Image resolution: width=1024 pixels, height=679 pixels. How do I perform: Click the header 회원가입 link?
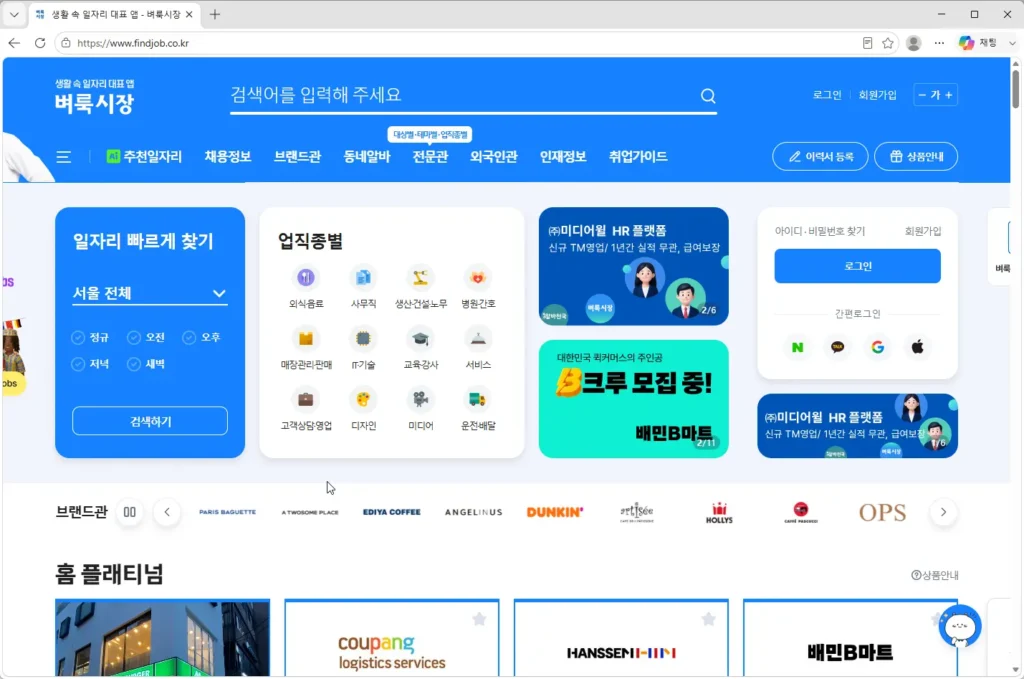coord(878,95)
